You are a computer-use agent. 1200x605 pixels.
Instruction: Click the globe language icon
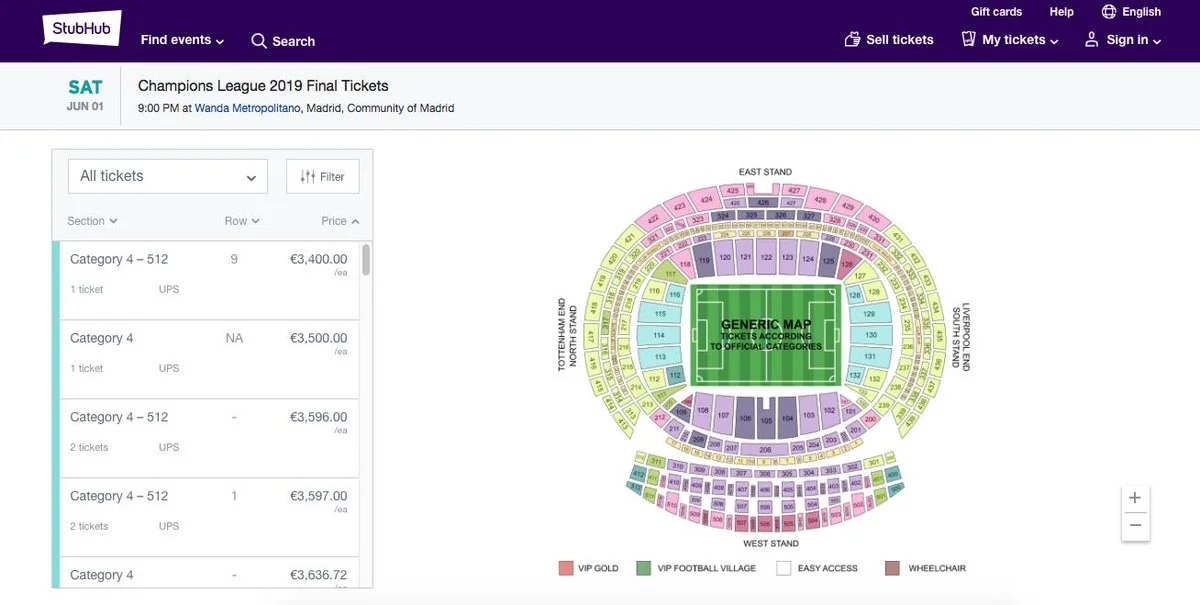click(1109, 12)
